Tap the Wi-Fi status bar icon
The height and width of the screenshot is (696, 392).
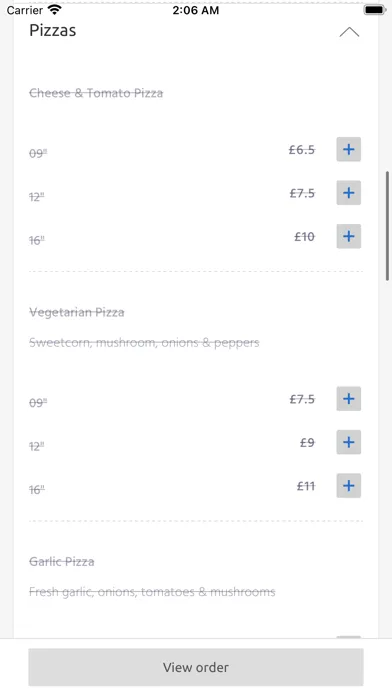(x=55, y=9)
